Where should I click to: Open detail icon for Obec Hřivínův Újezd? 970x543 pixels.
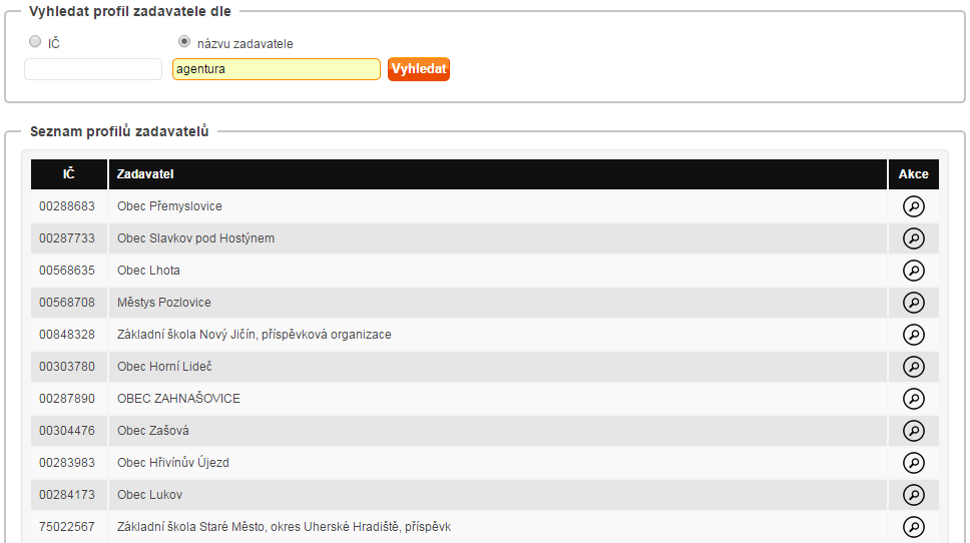tap(913, 463)
